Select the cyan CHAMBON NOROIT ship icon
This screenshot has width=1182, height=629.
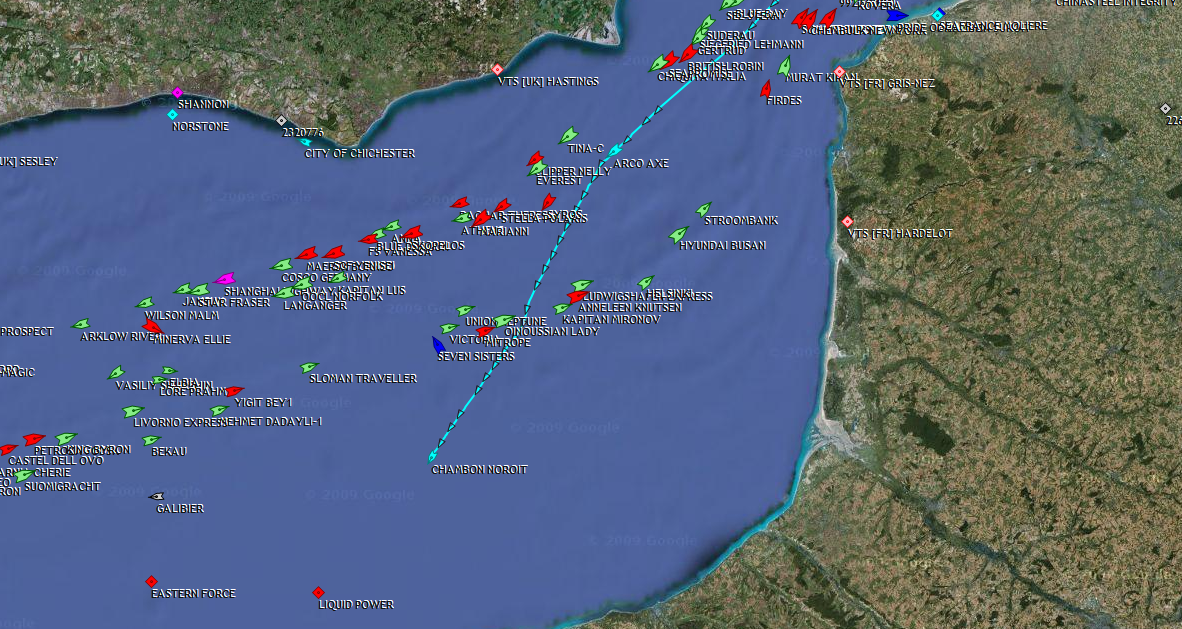pyautogui.click(x=434, y=457)
